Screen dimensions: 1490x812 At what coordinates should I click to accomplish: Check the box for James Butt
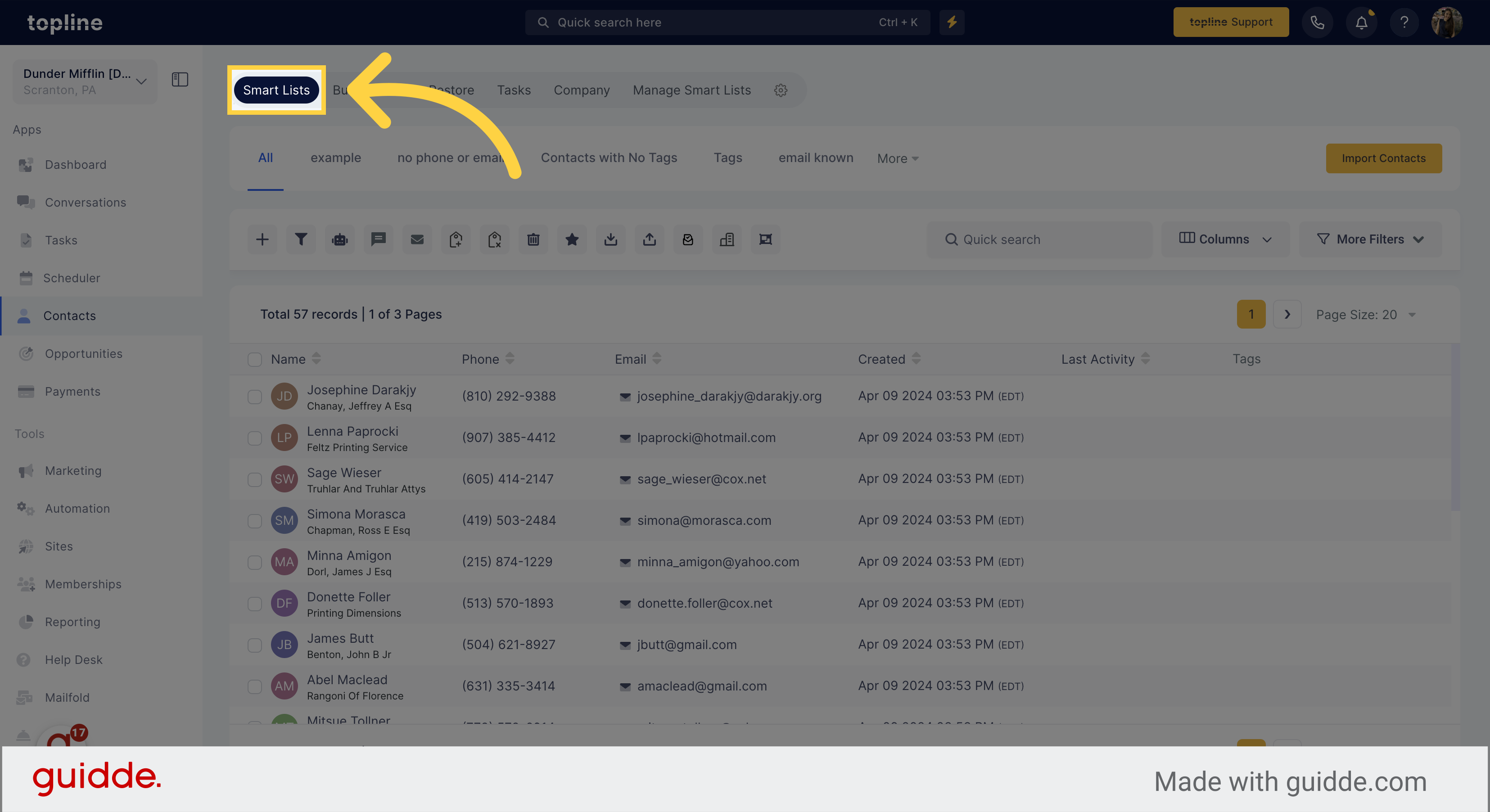254,645
